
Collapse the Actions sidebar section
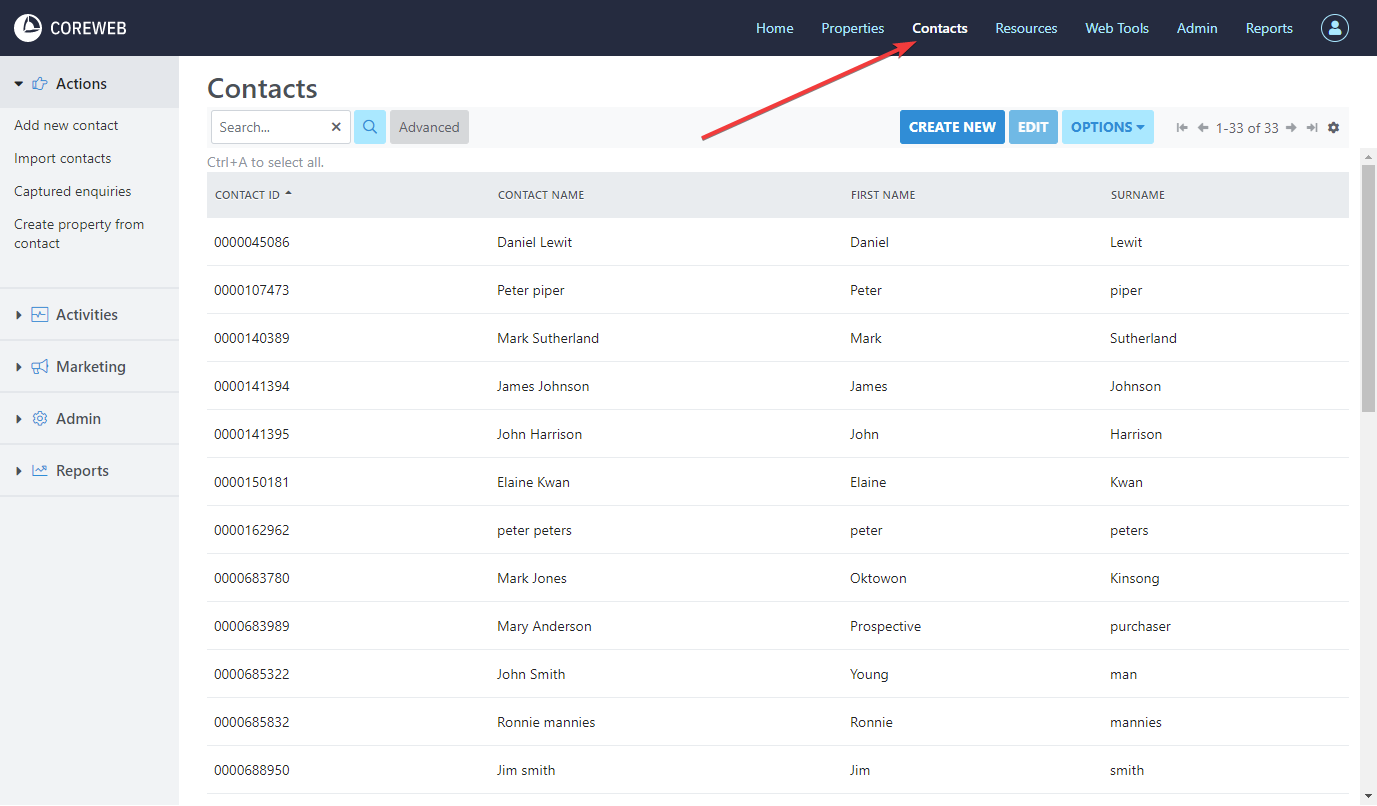(80, 84)
